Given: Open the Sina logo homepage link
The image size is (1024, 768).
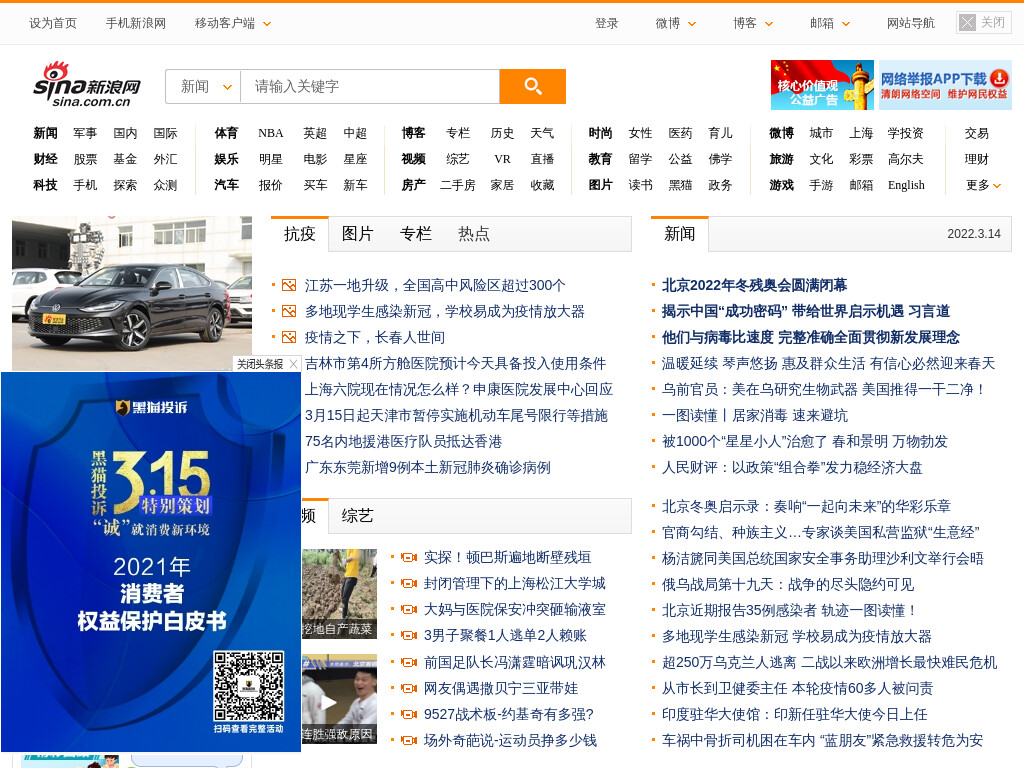Looking at the screenshot, I should 87,85.
